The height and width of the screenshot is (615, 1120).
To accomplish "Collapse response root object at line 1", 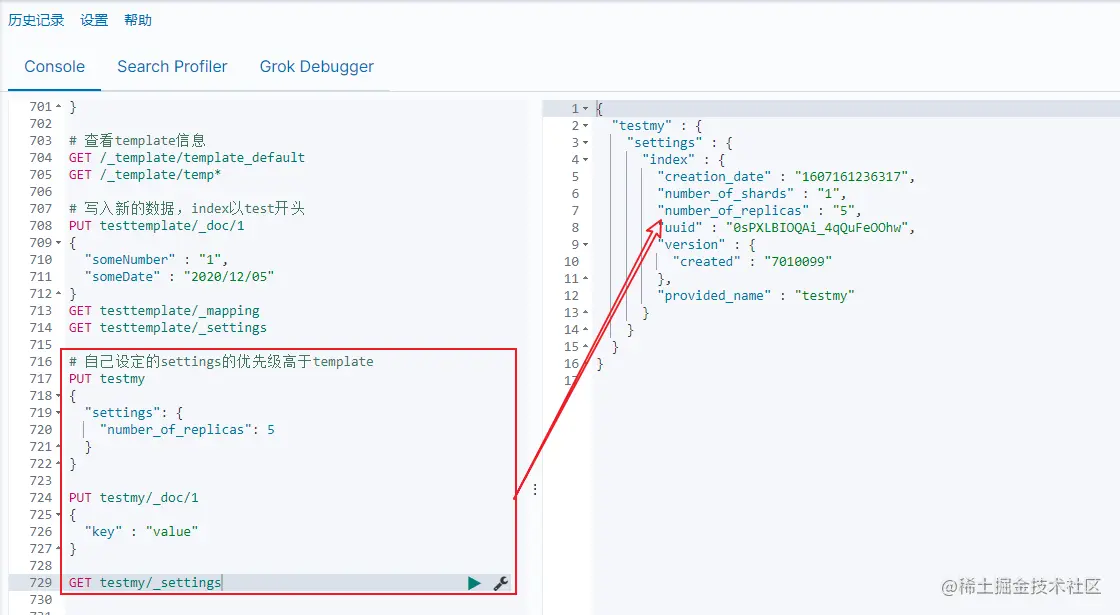I will point(586,109).
